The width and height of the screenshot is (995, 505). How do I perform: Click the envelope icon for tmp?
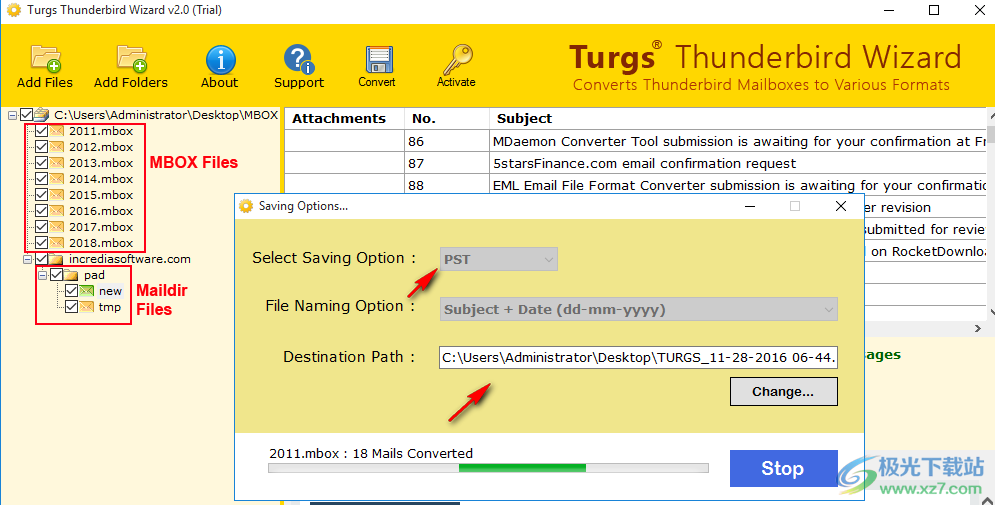[86, 307]
